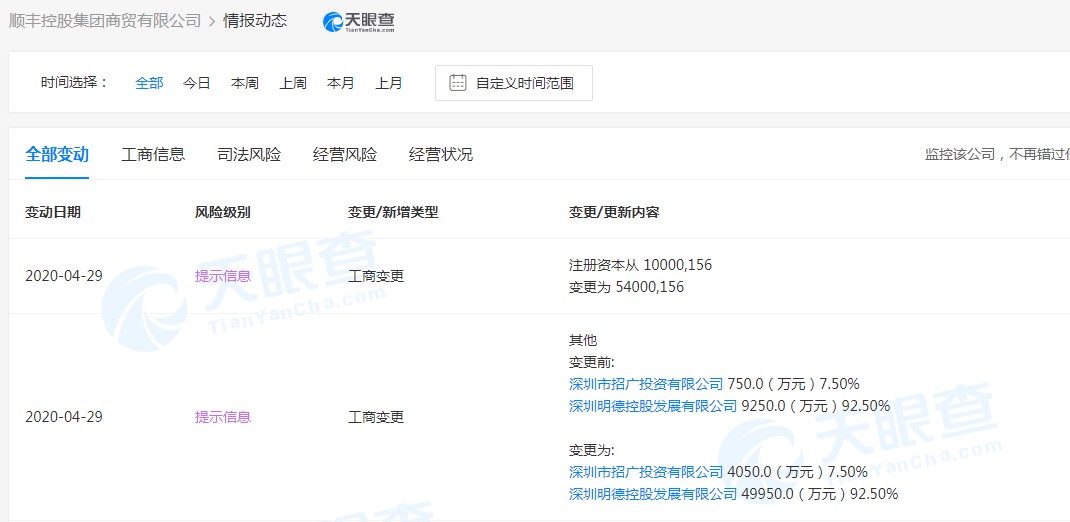Open 深圳市招广投资有限公司 link with 4050.0 万元

[646, 472]
